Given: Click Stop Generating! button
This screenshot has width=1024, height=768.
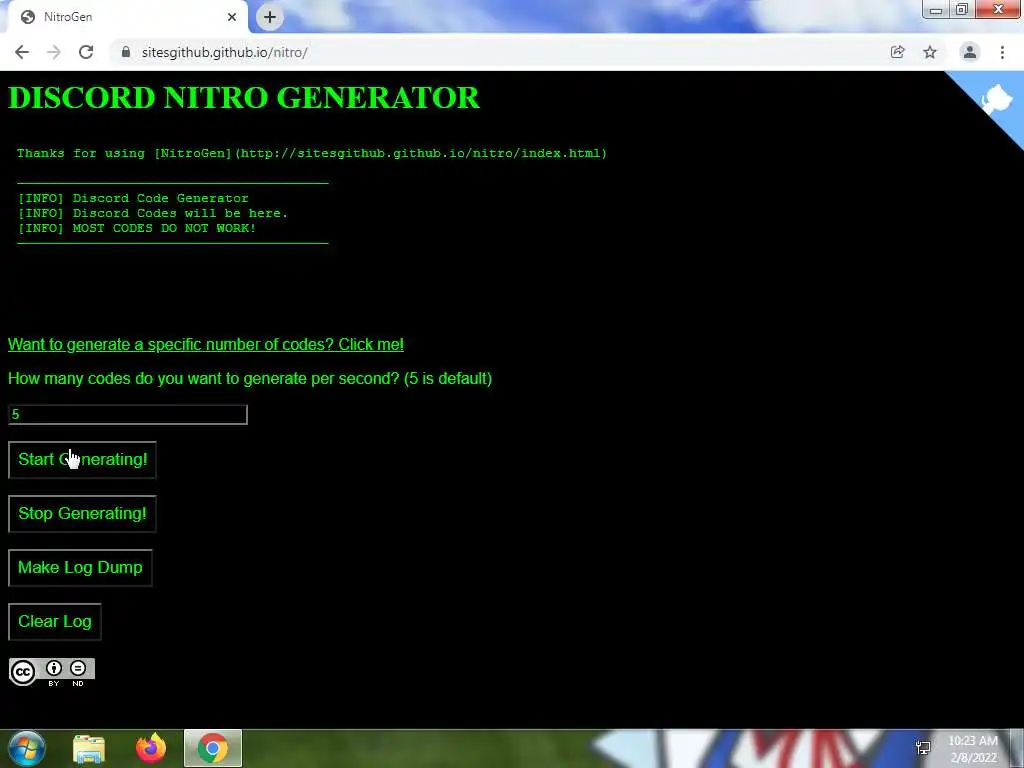Looking at the screenshot, I should (x=82, y=514).
